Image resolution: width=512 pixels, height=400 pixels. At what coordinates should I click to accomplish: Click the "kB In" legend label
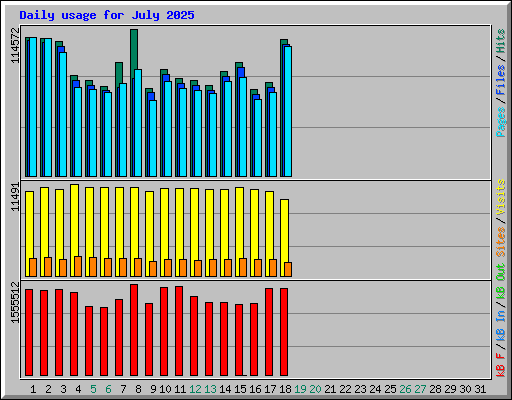[x=501, y=325]
